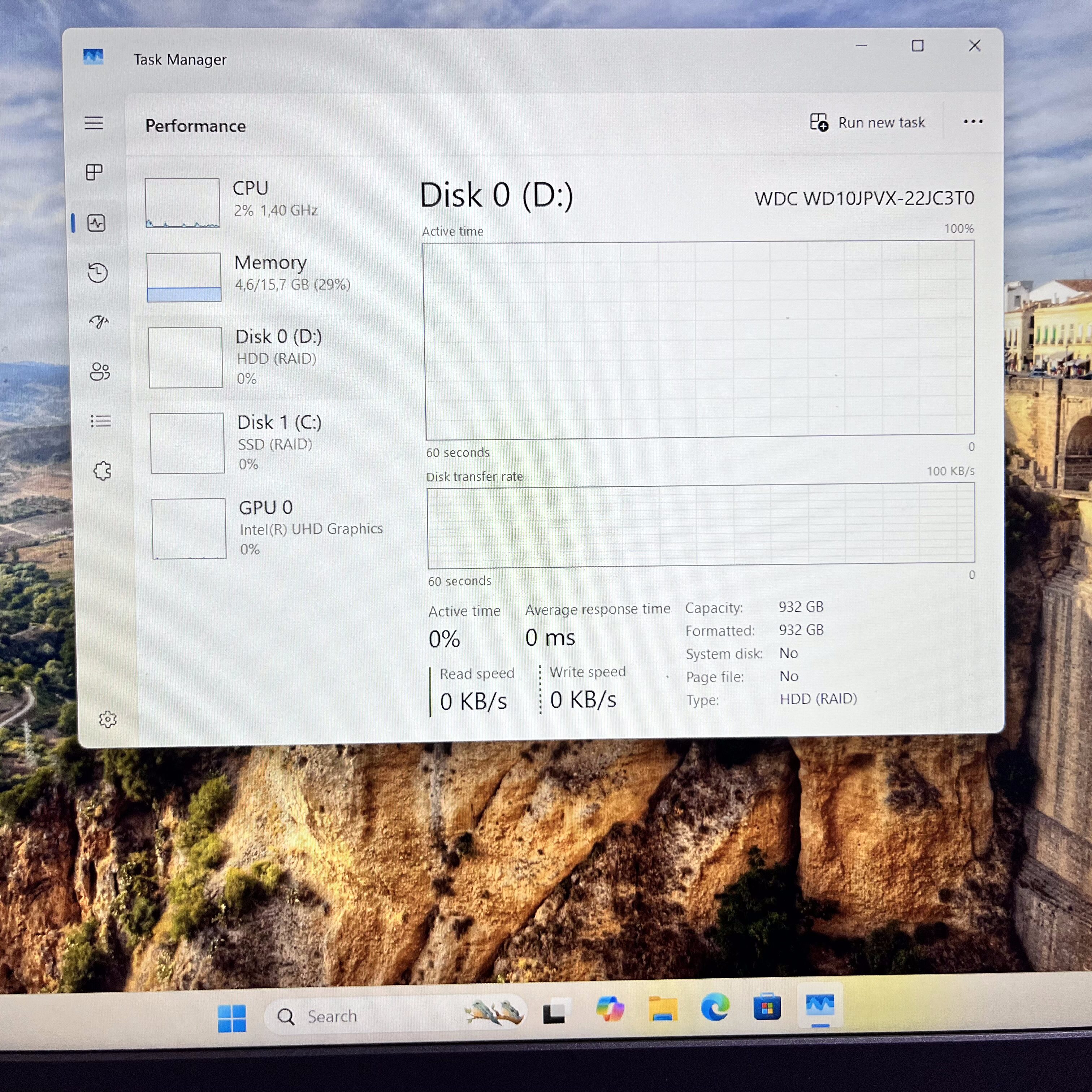Minimize the Task Manager window
Image resolution: width=1092 pixels, height=1092 pixels.
click(x=861, y=45)
